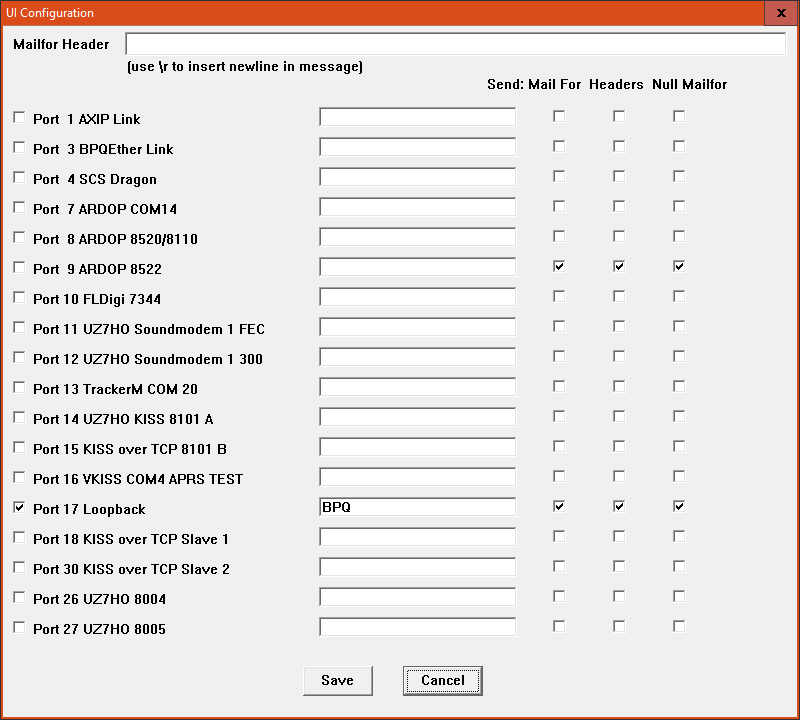This screenshot has width=800, height=720.
Task: Click the Port 17 Loopback field containing BPQ
Action: [x=417, y=507]
